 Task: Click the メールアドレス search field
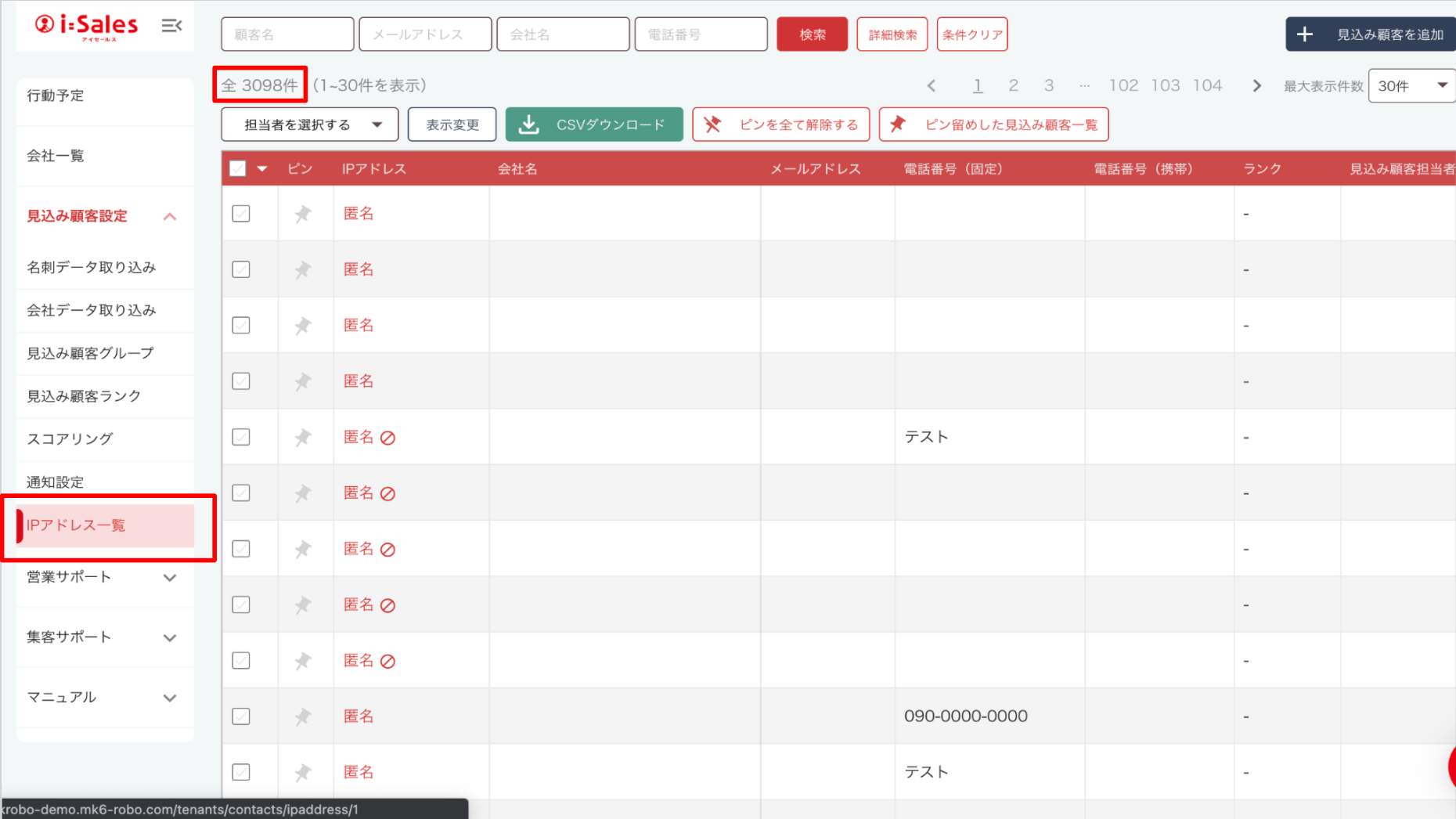(425, 34)
